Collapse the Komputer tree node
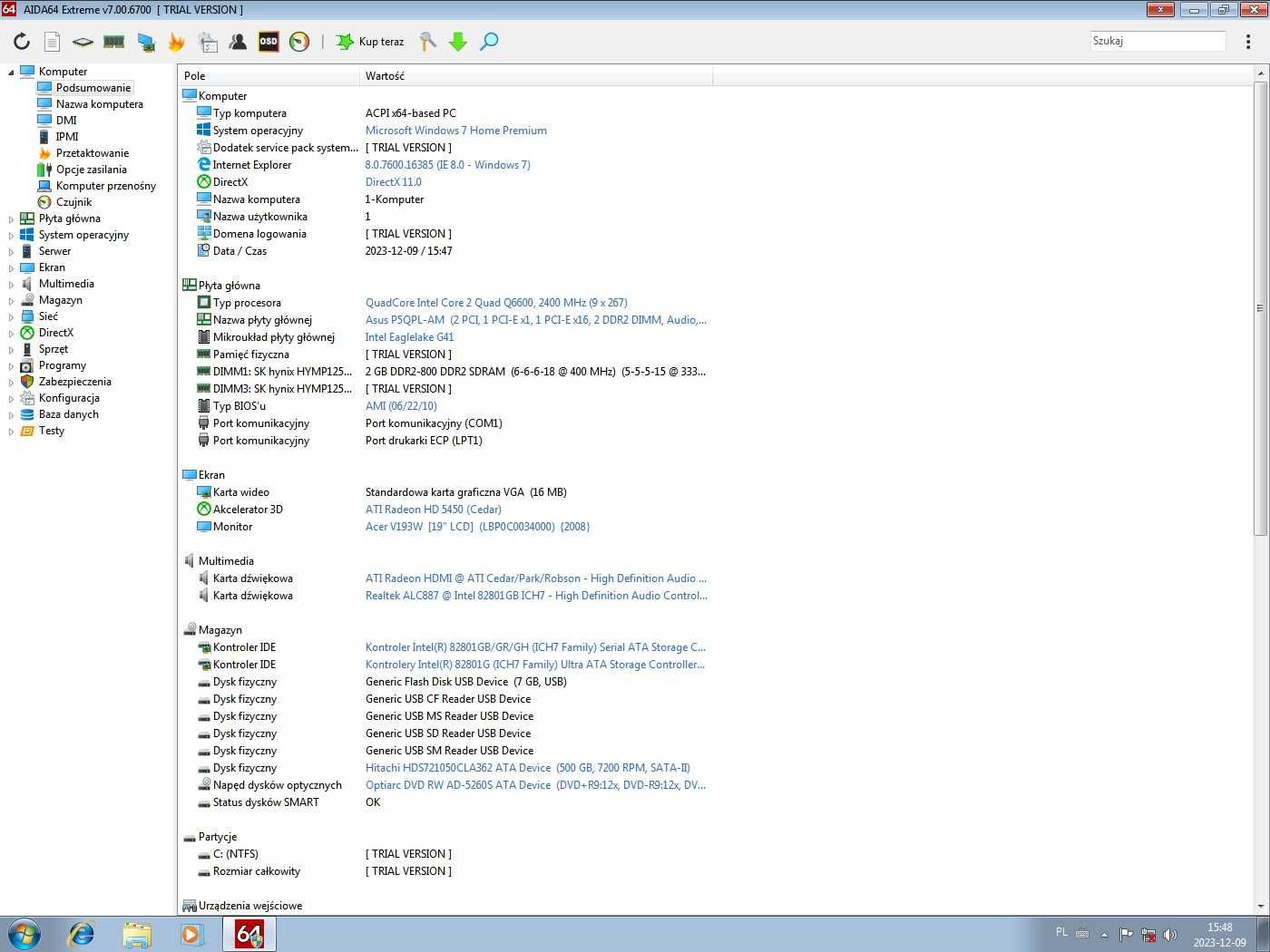Screen dimensions: 1270x952 tap(11, 72)
